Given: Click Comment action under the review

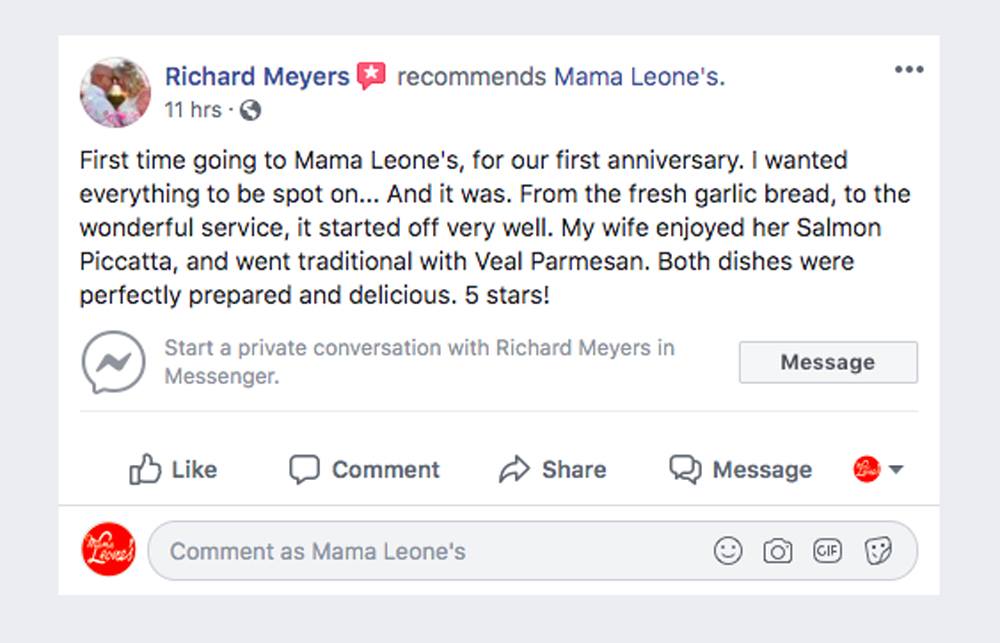Looking at the screenshot, I should pyautogui.click(x=364, y=470).
